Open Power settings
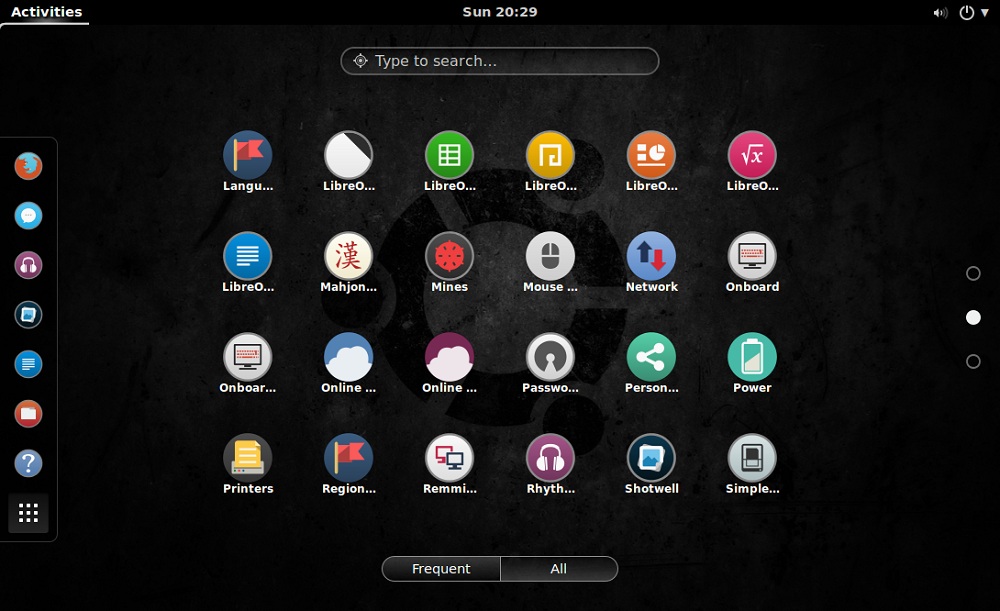1000x611 pixels. 751,357
